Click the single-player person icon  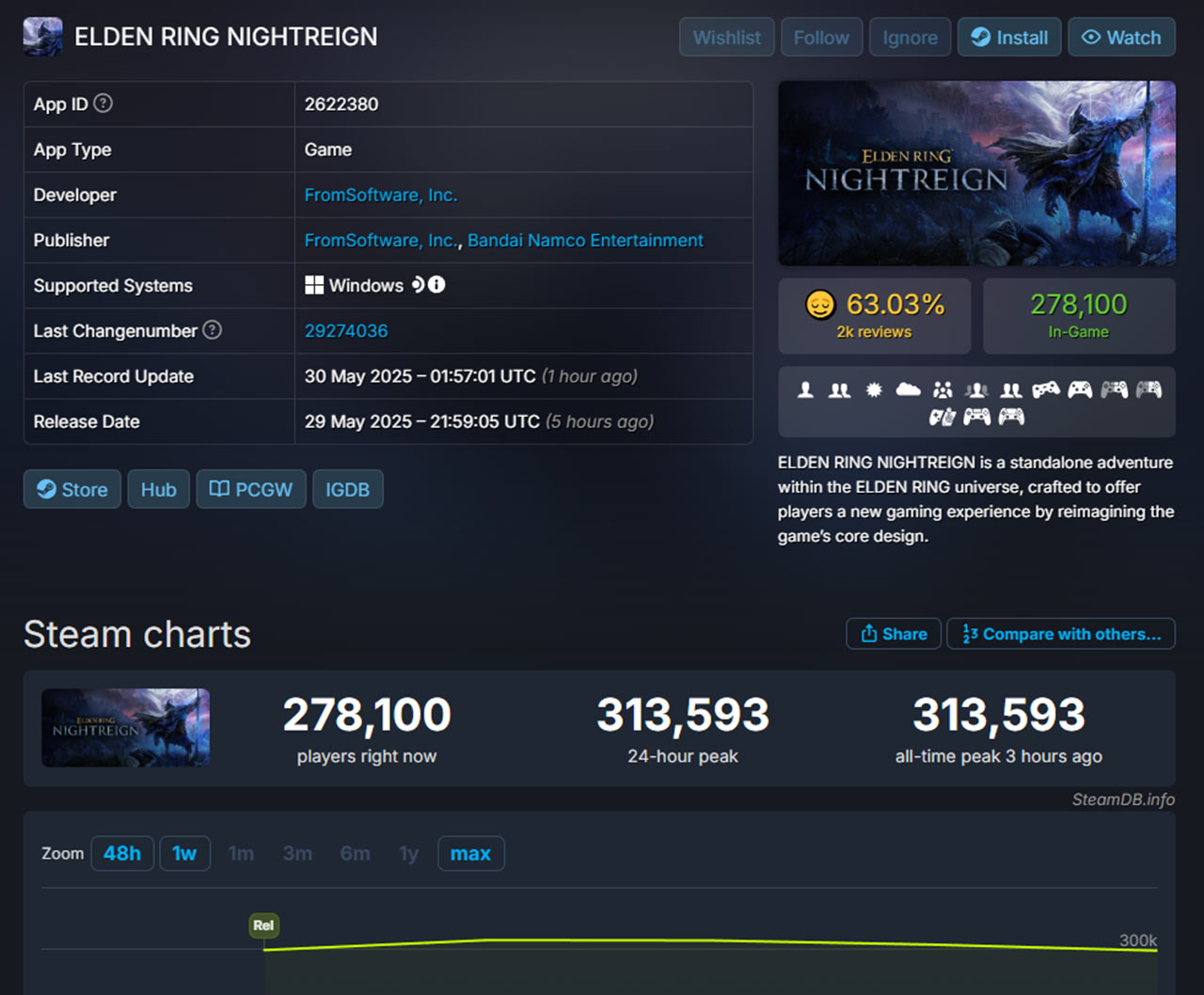[x=805, y=389]
